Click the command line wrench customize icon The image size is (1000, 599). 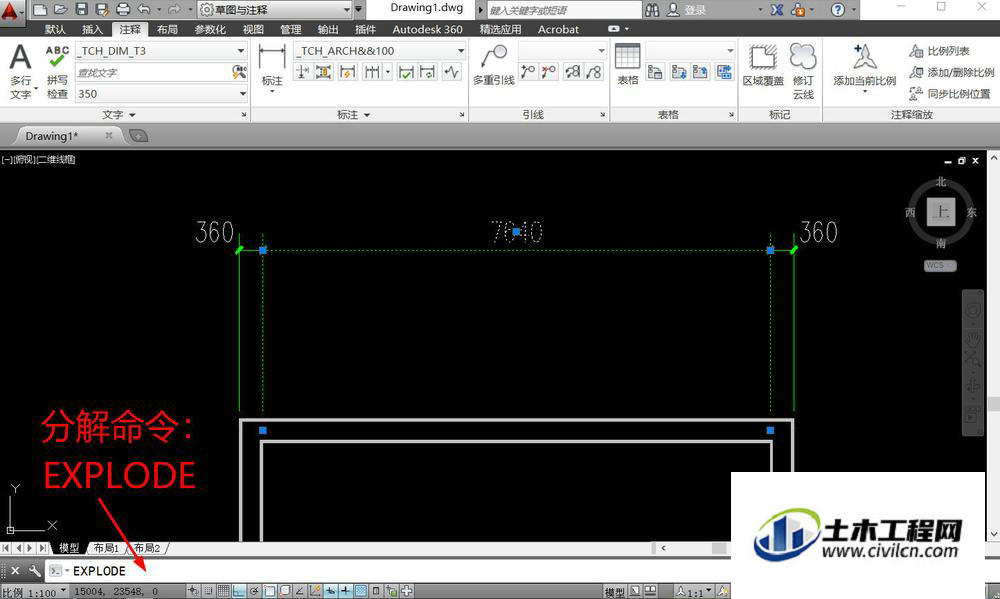(x=35, y=570)
